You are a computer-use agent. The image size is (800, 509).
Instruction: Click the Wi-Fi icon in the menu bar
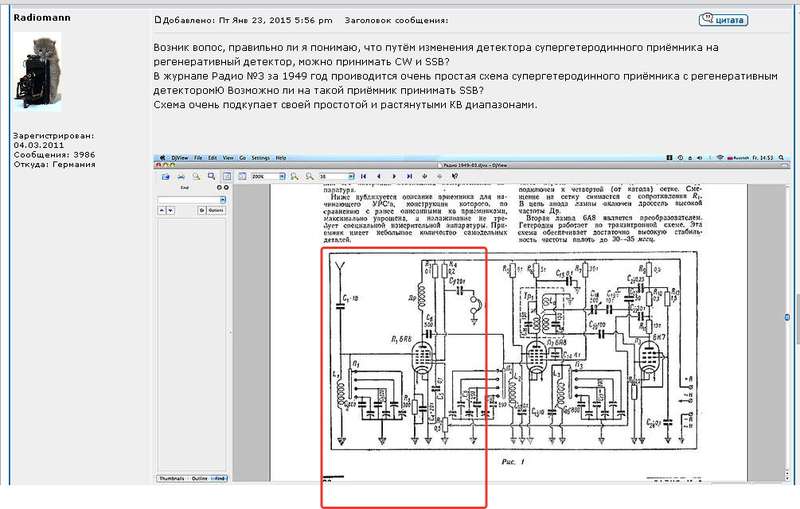pyautogui.click(x=720, y=158)
